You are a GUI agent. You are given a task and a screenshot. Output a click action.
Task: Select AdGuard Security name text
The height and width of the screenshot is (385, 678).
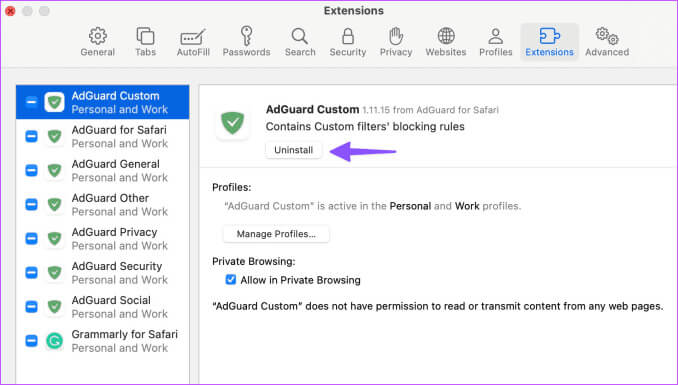[117, 266]
